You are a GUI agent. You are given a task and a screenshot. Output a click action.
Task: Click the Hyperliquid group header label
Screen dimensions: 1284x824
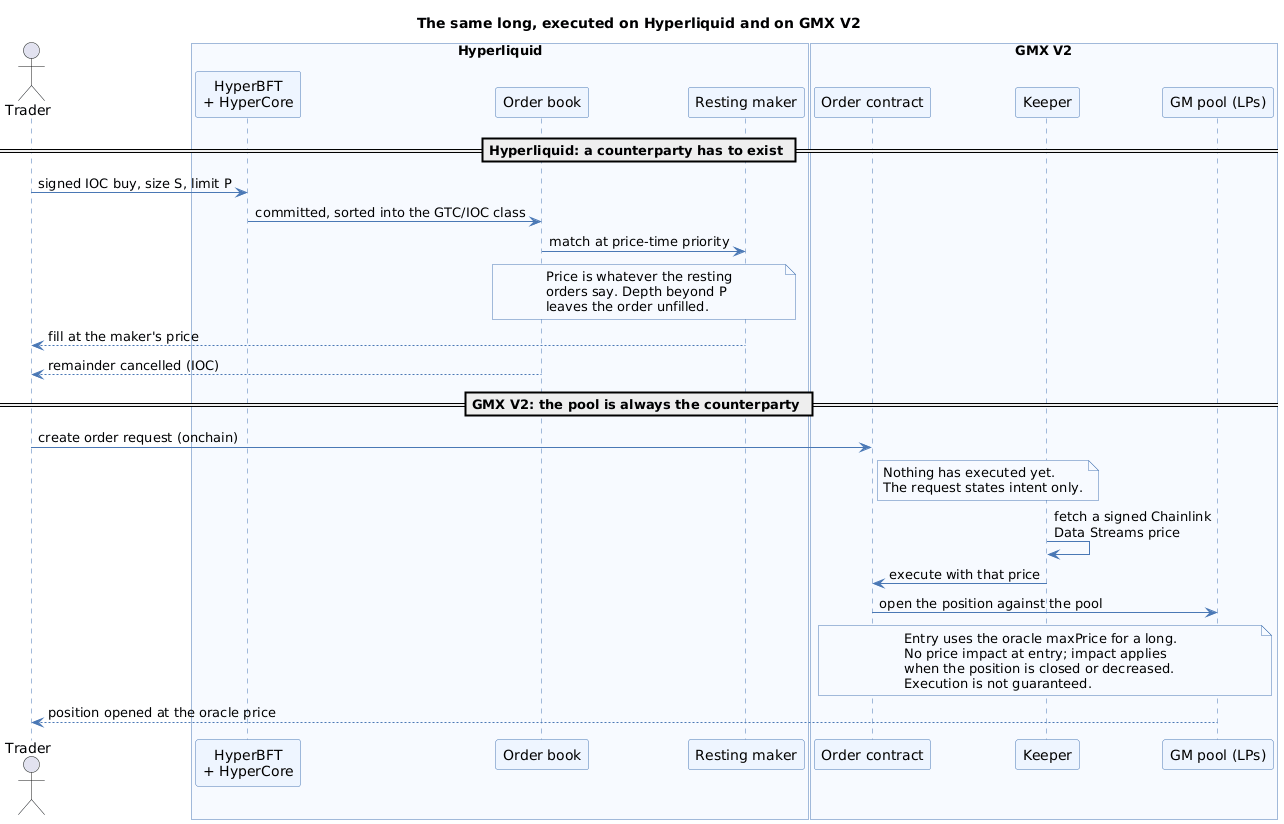click(500, 51)
